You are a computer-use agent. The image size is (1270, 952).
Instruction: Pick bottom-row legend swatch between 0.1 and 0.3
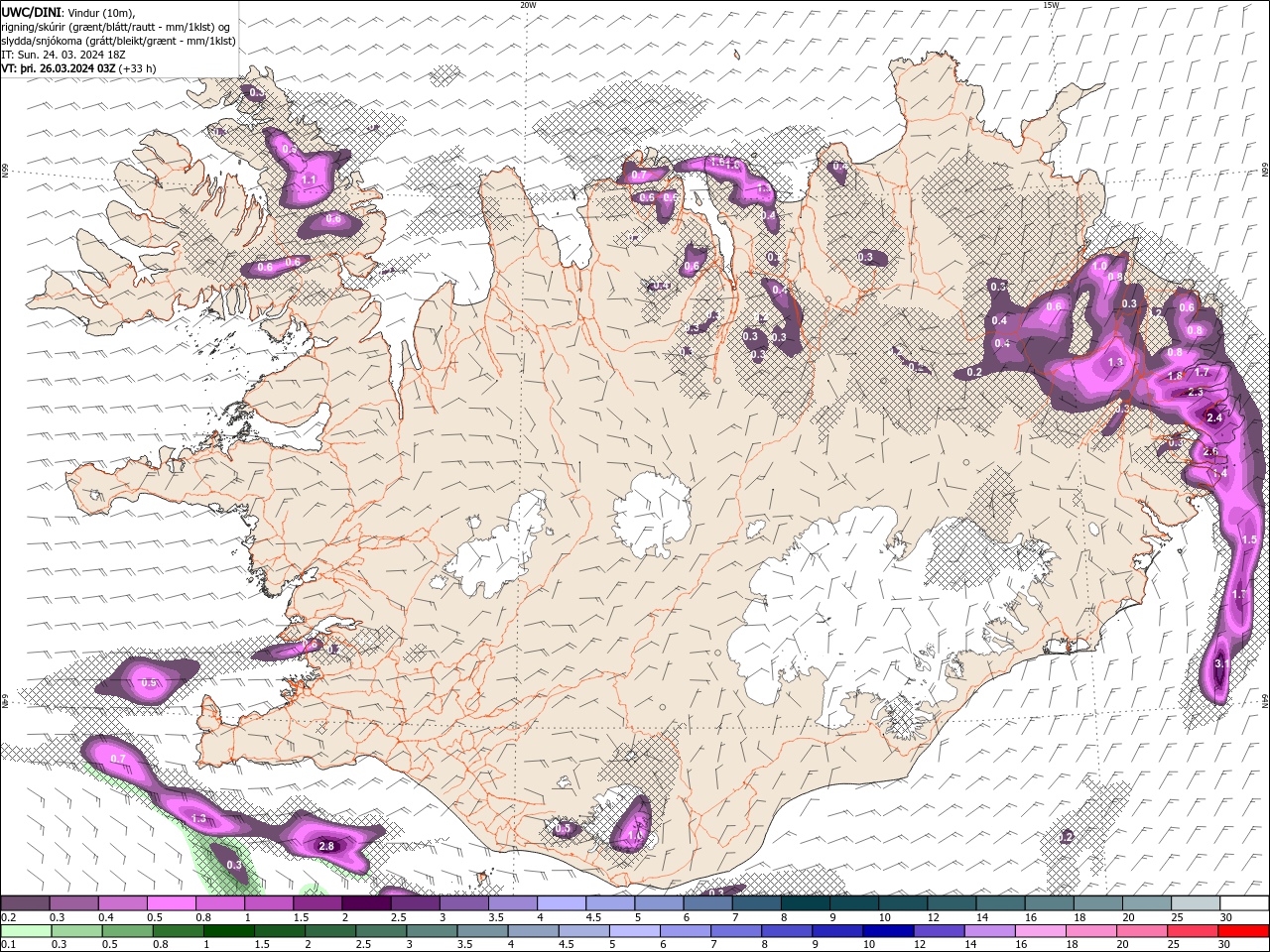26,931
